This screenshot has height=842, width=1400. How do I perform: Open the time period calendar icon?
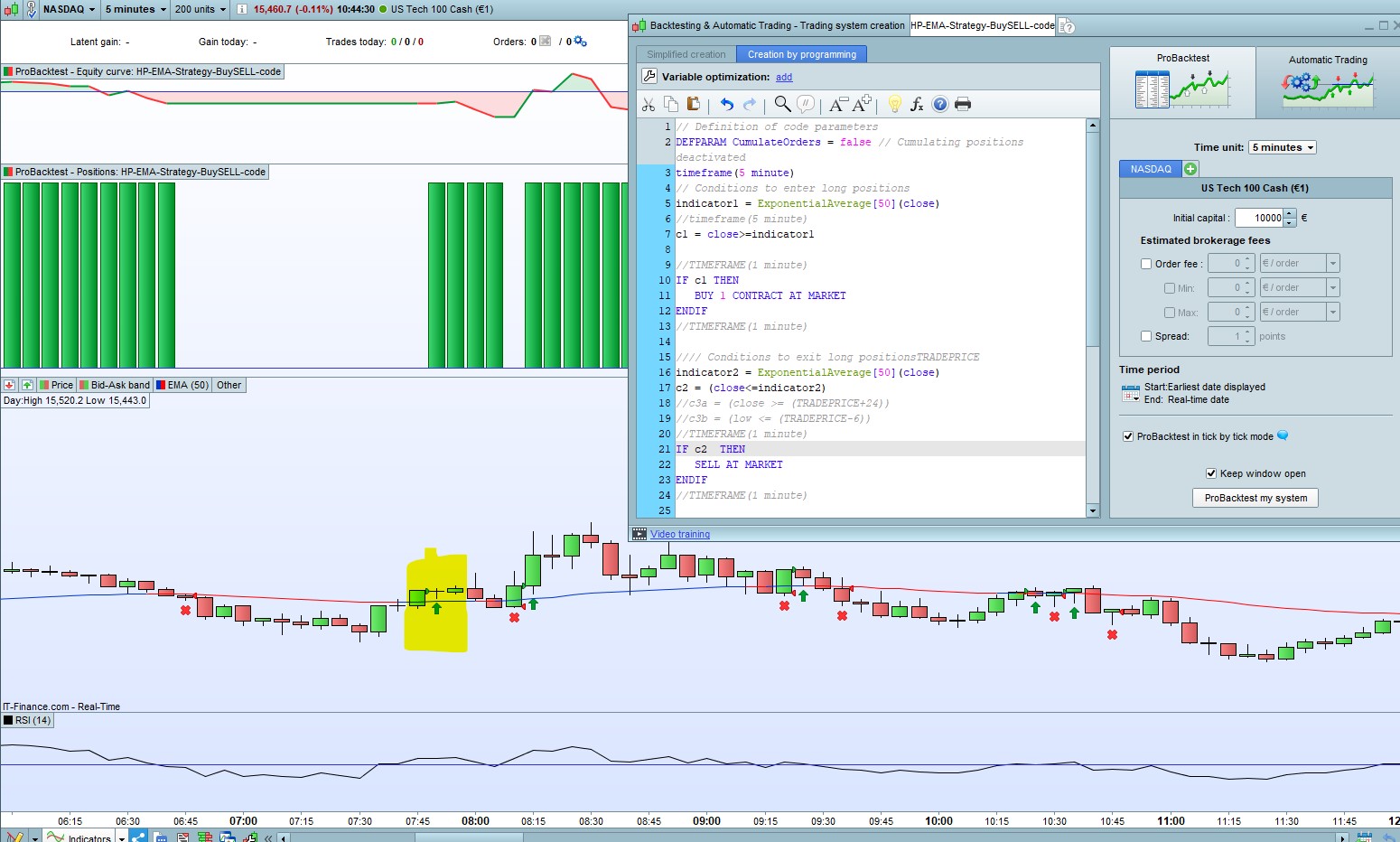click(1130, 393)
